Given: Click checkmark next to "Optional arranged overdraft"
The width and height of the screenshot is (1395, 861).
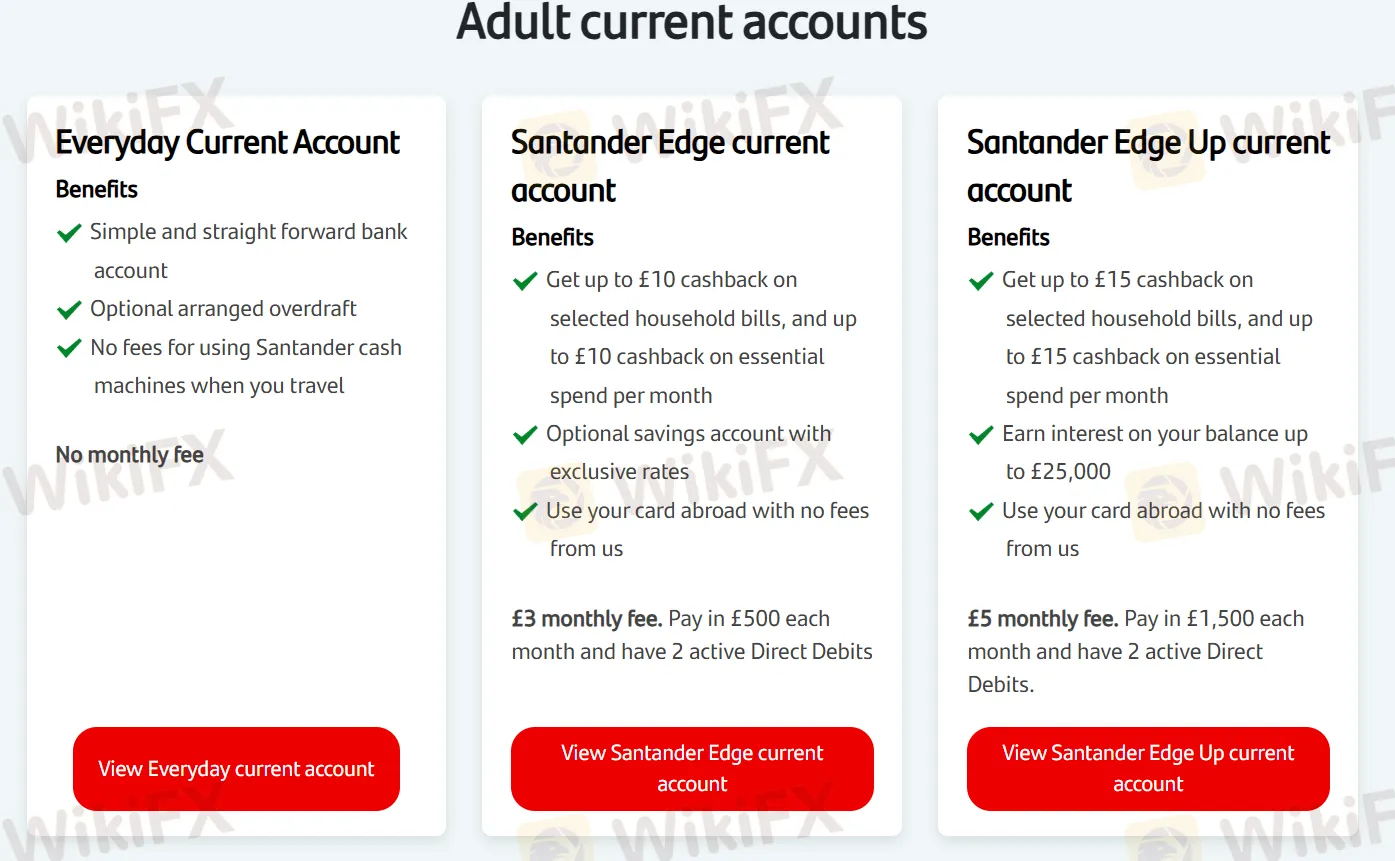Looking at the screenshot, I should tap(69, 310).
